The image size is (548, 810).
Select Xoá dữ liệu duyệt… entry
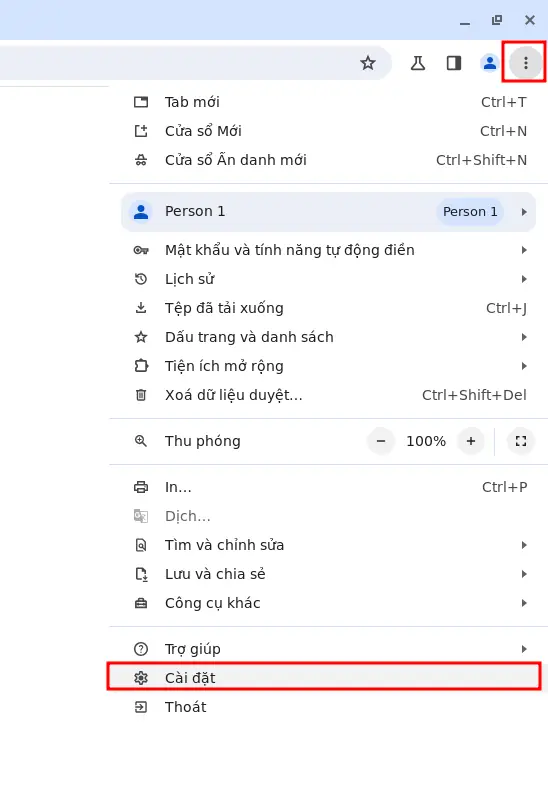pos(328,395)
